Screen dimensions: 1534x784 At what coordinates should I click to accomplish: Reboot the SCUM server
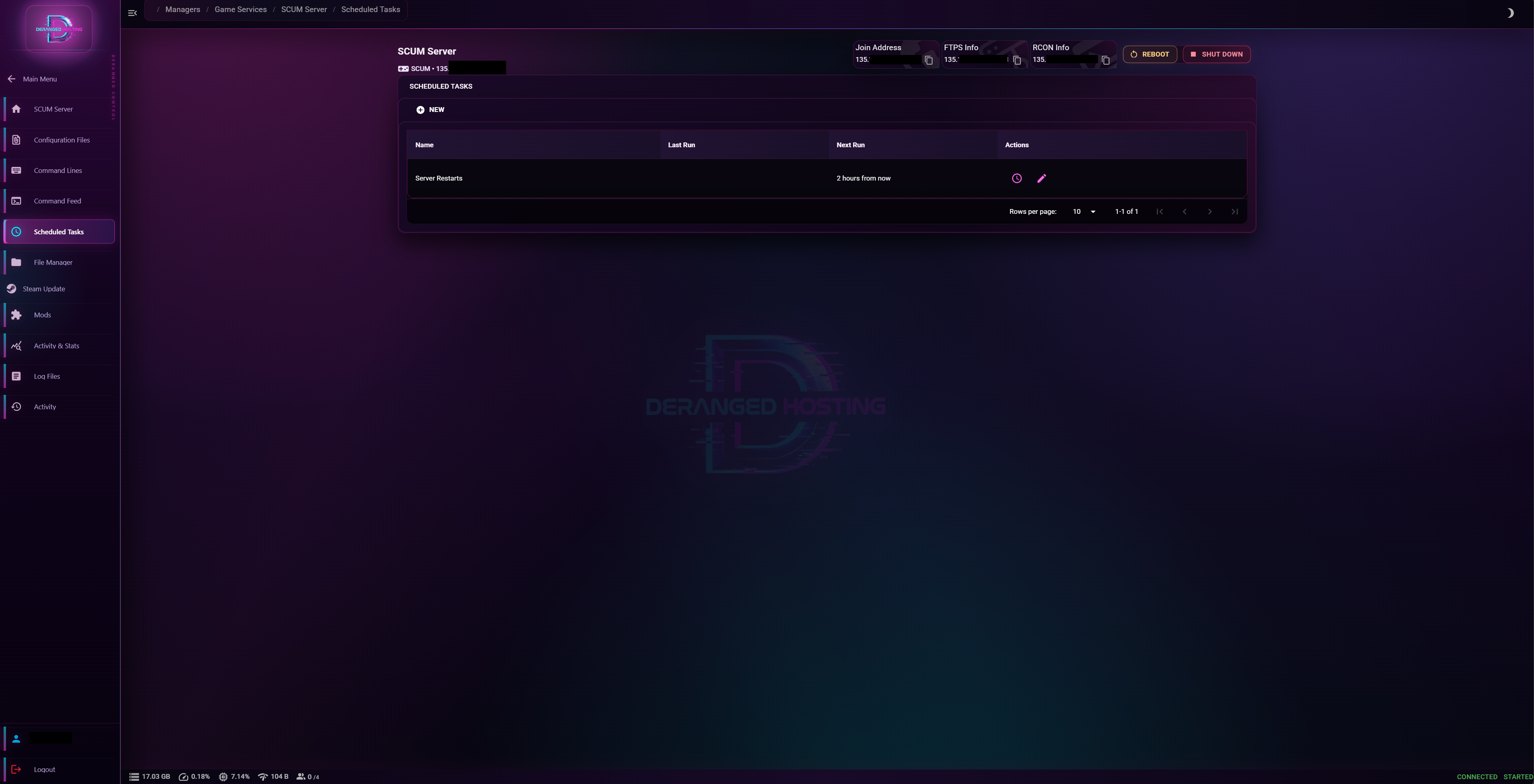pyautogui.click(x=1150, y=54)
